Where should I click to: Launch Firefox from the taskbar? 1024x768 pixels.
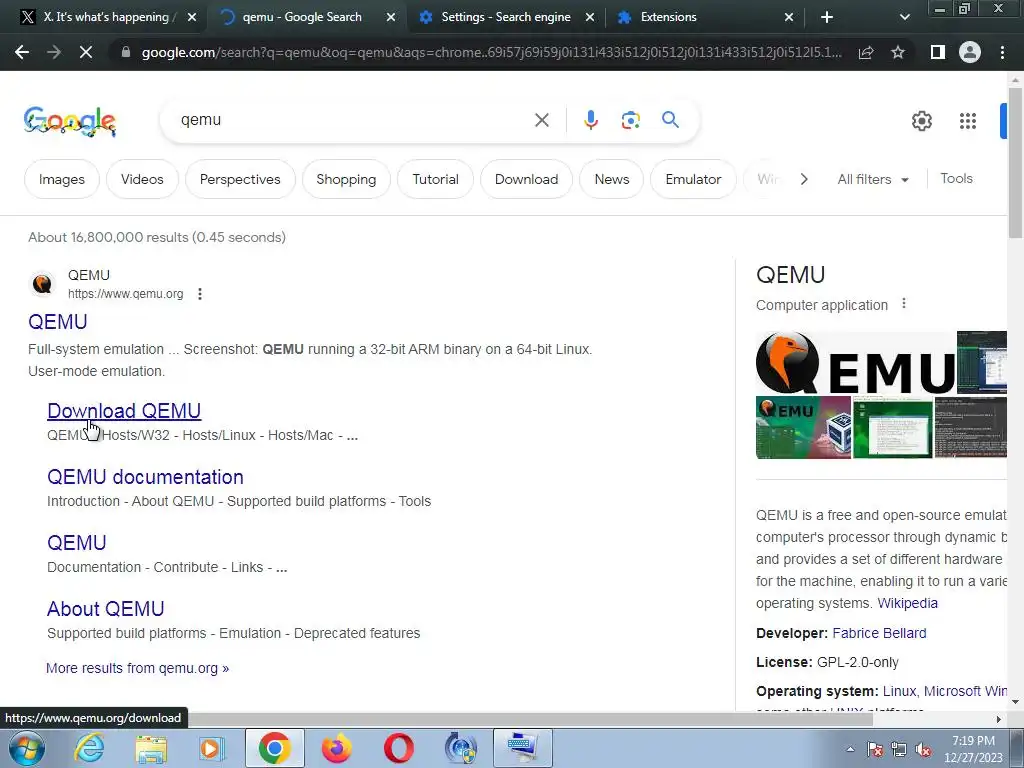click(x=337, y=748)
